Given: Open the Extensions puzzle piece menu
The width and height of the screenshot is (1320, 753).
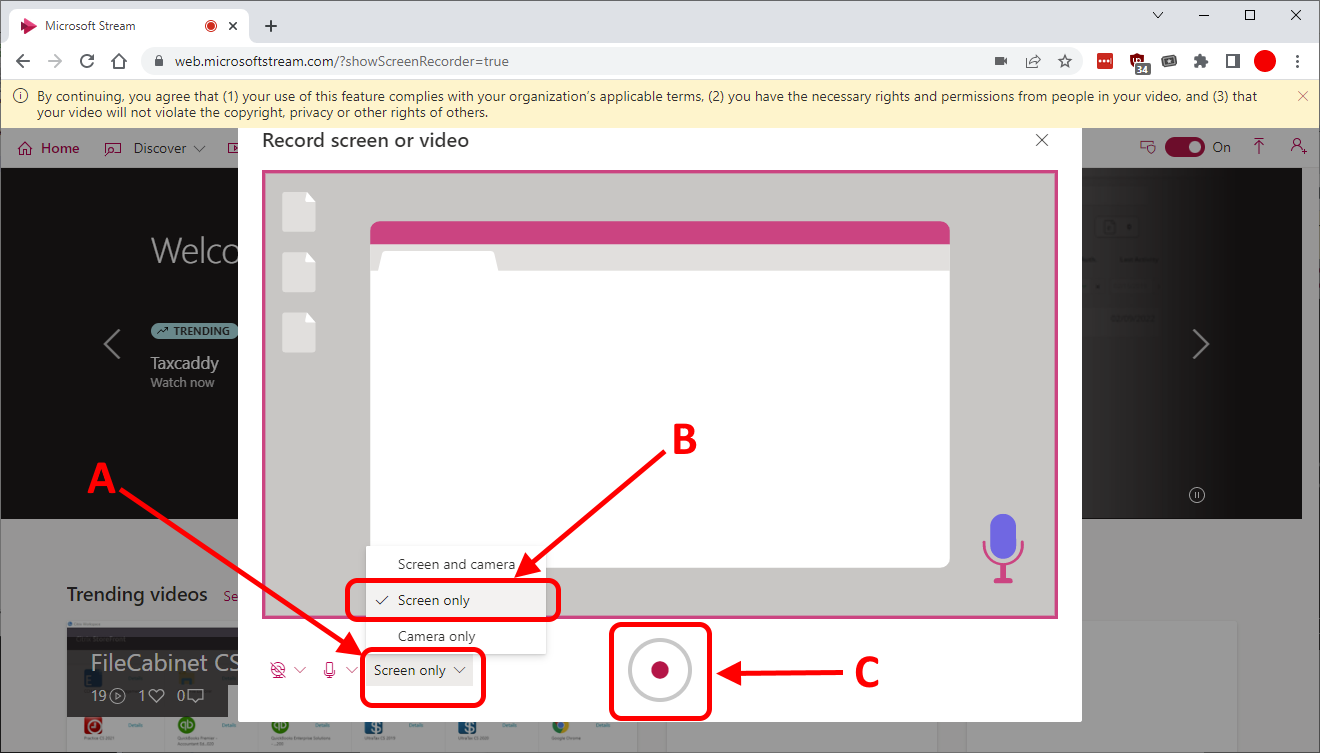Looking at the screenshot, I should tap(1201, 61).
